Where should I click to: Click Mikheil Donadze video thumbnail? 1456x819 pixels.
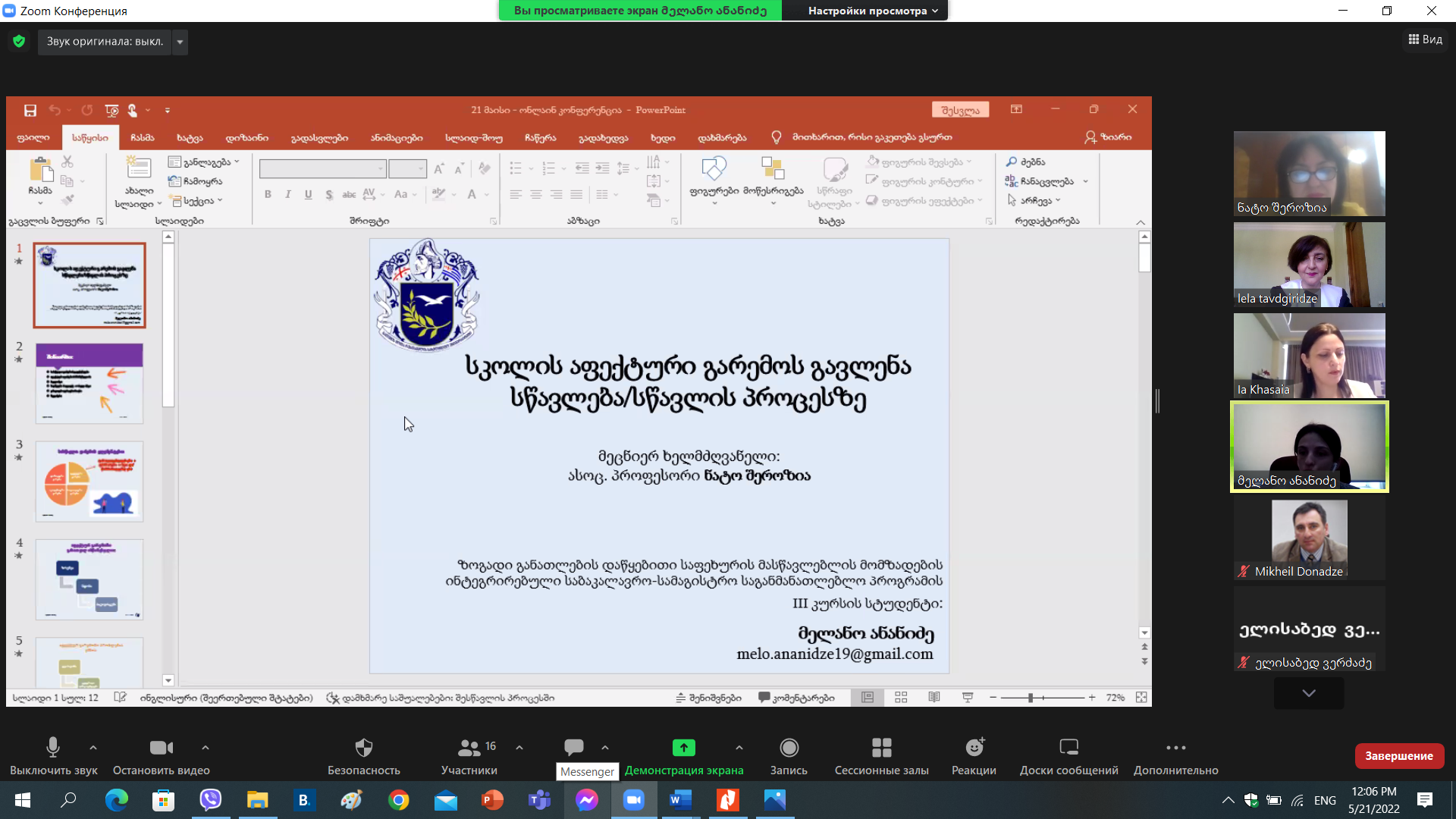coord(1309,538)
